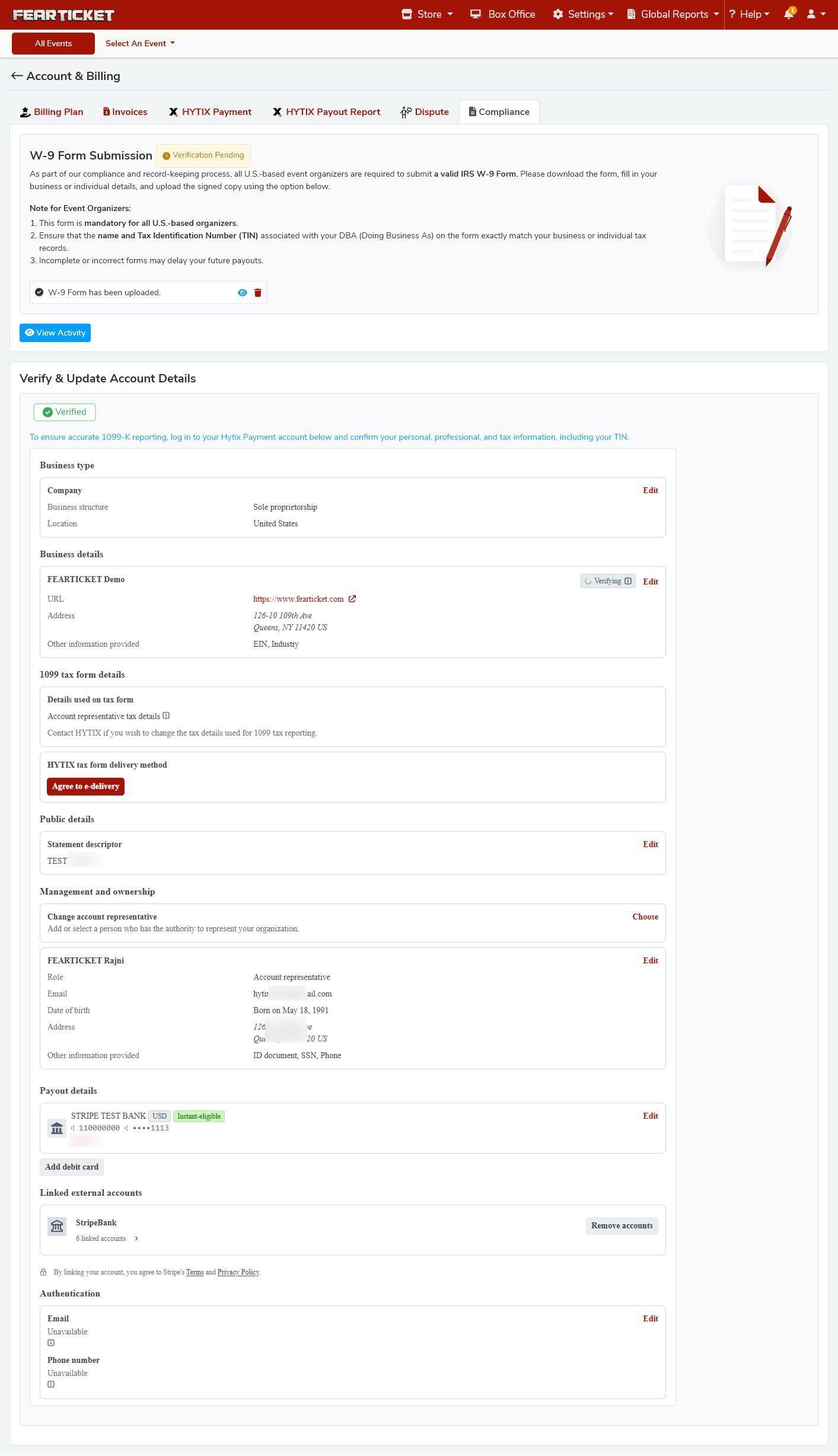838x1456 pixels.
Task: Click the FEARTICKET logo
Action: click(x=63, y=15)
